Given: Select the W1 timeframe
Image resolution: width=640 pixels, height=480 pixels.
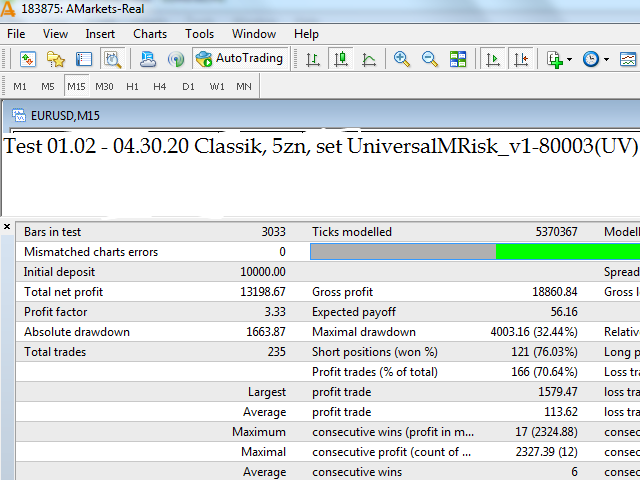Looking at the screenshot, I should point(217,87).
